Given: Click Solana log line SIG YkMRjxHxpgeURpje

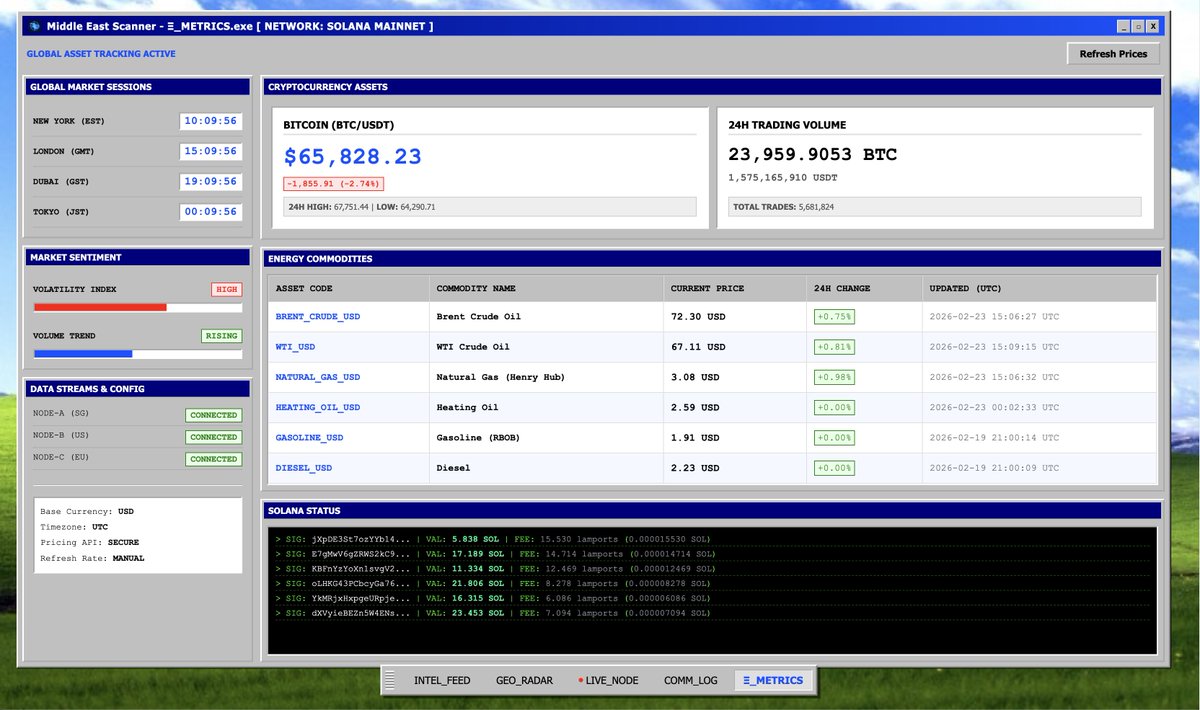Looking at the screenshot, I should (711, 597).
